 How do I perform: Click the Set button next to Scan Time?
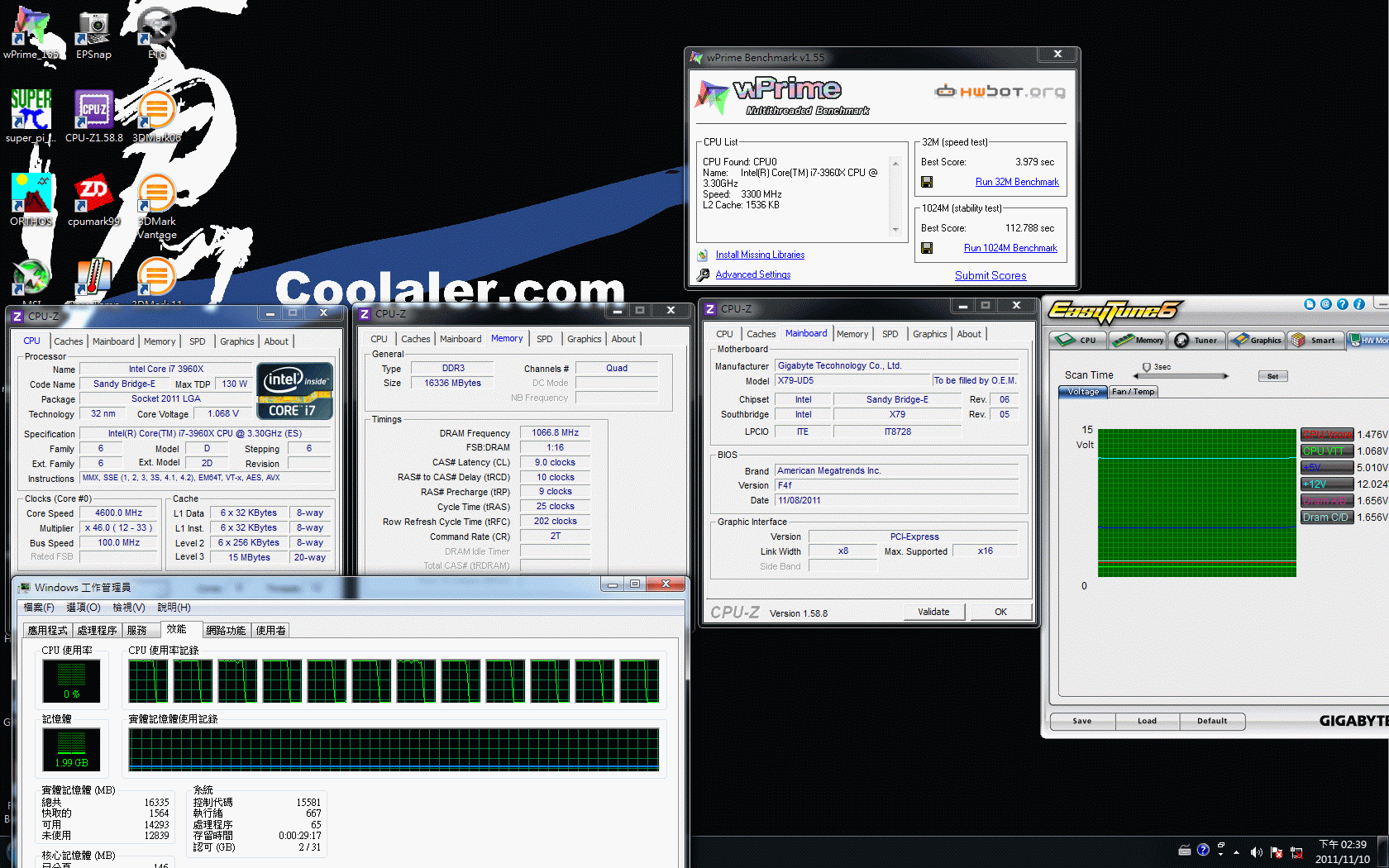[1272, 376]
